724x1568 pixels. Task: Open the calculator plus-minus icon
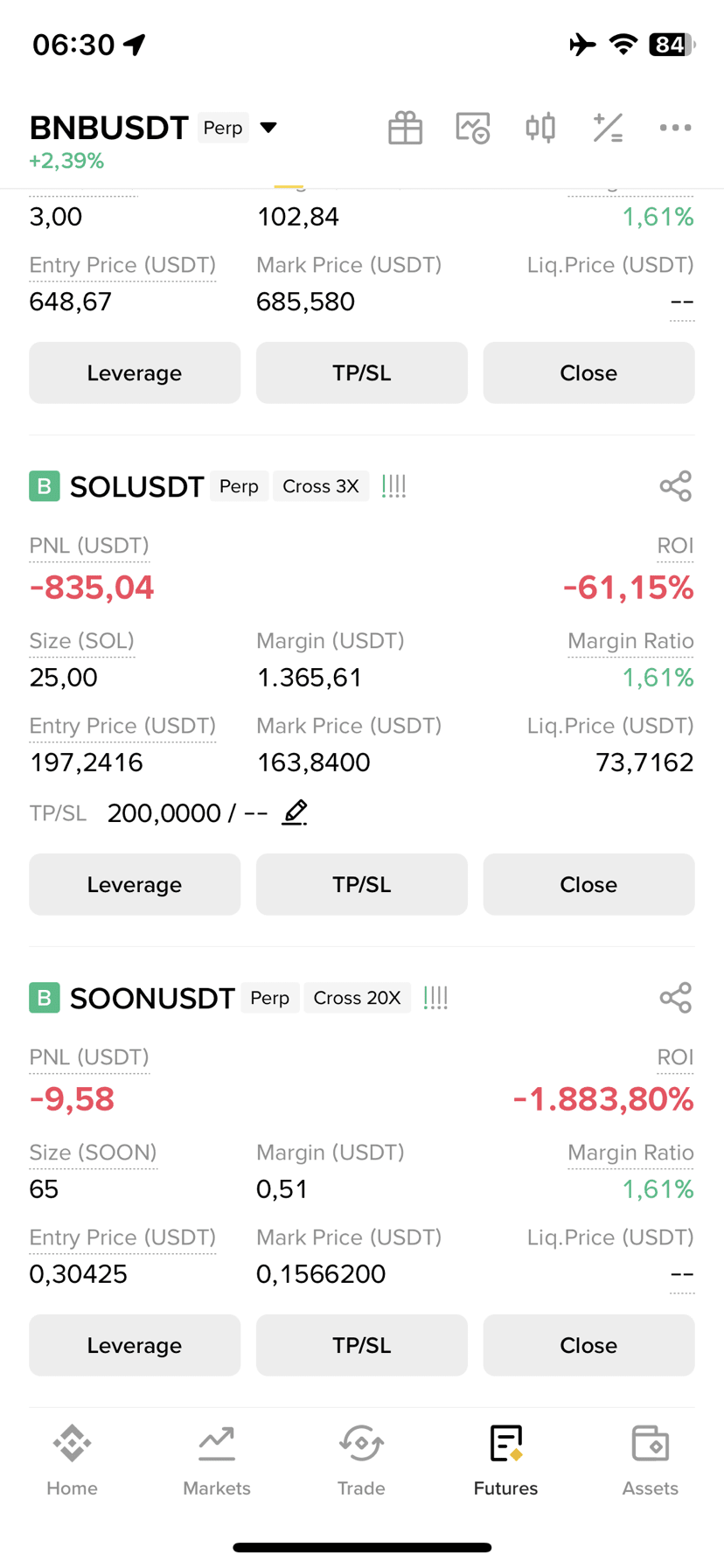click(x=608, y=128)
